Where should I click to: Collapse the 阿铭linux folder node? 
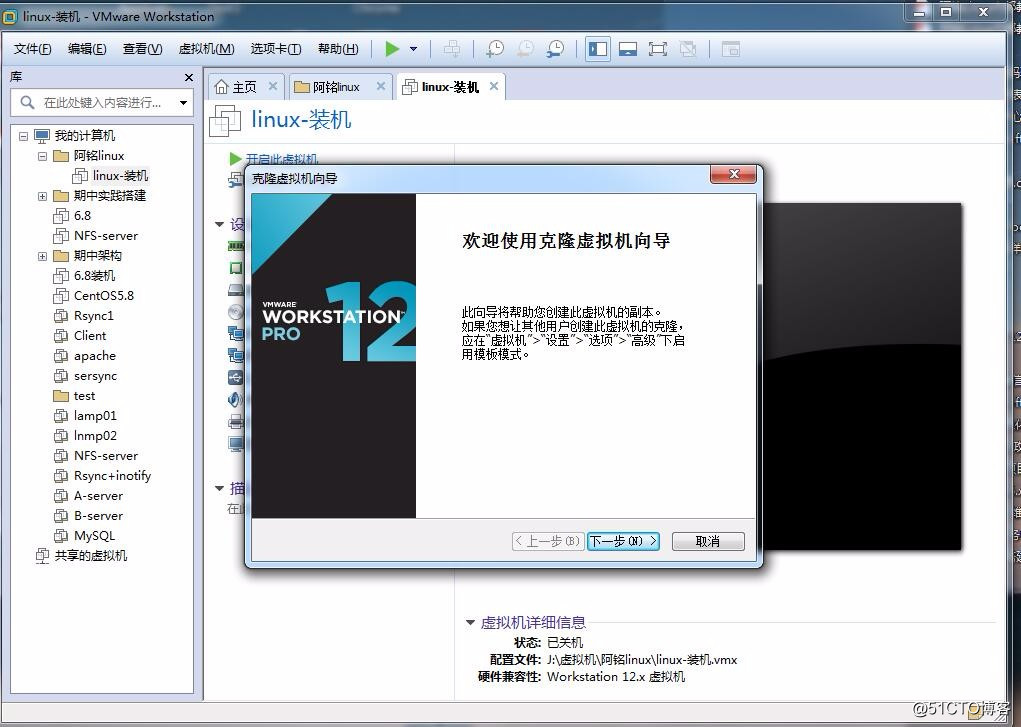(x=42, y=156)
